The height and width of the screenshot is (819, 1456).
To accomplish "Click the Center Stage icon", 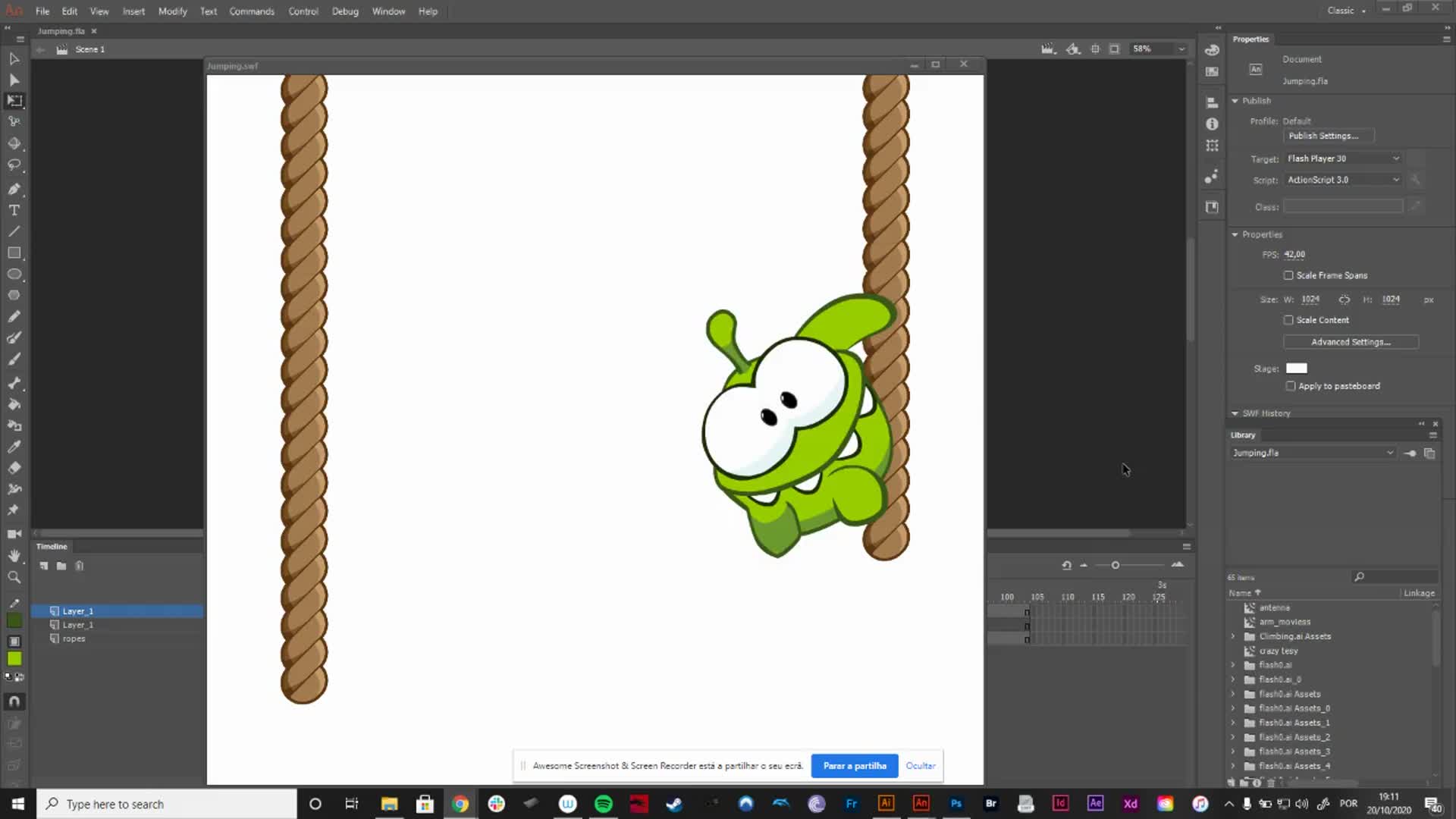I will 1095,49.
